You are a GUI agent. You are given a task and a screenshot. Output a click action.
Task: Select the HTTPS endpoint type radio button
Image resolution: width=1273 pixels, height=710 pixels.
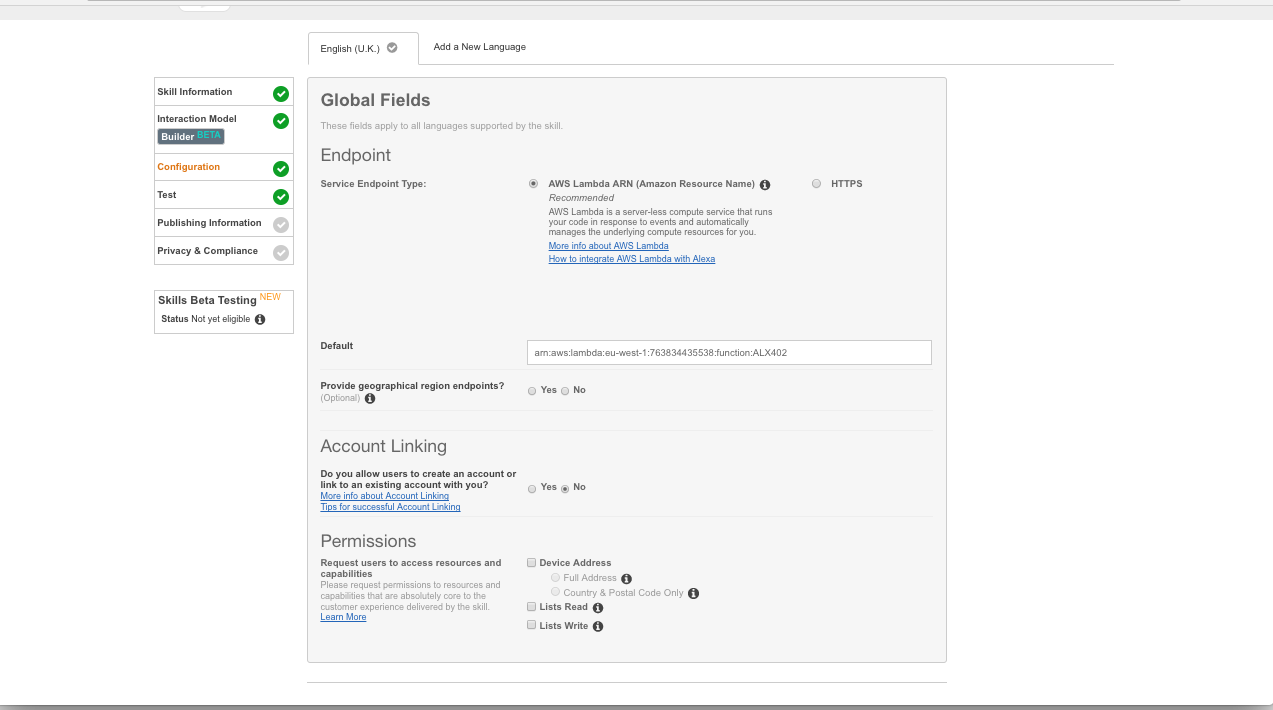tap(816, 183)
